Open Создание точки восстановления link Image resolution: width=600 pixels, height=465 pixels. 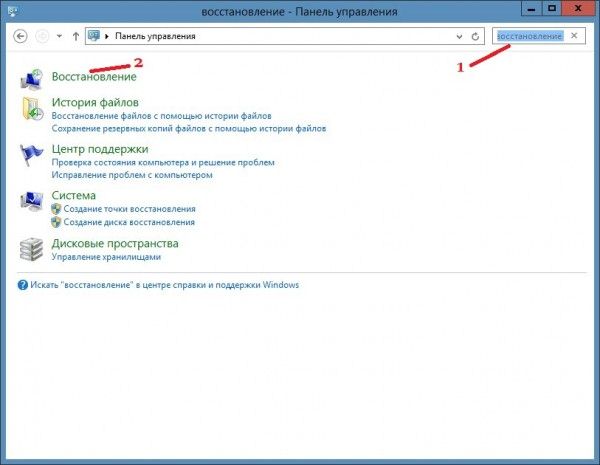pos(129,209)
